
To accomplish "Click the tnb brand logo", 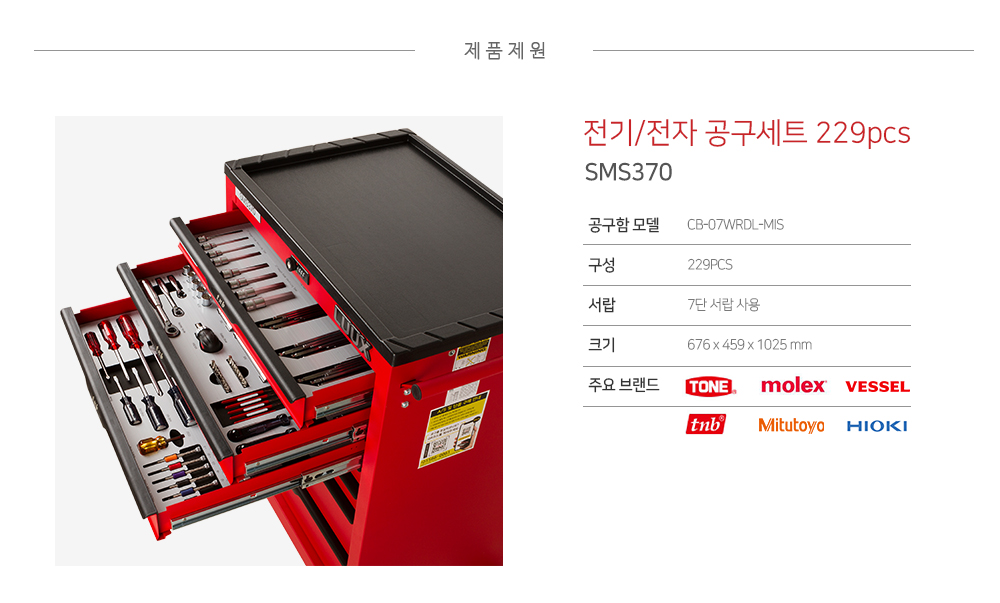I will tap(705, 424).
